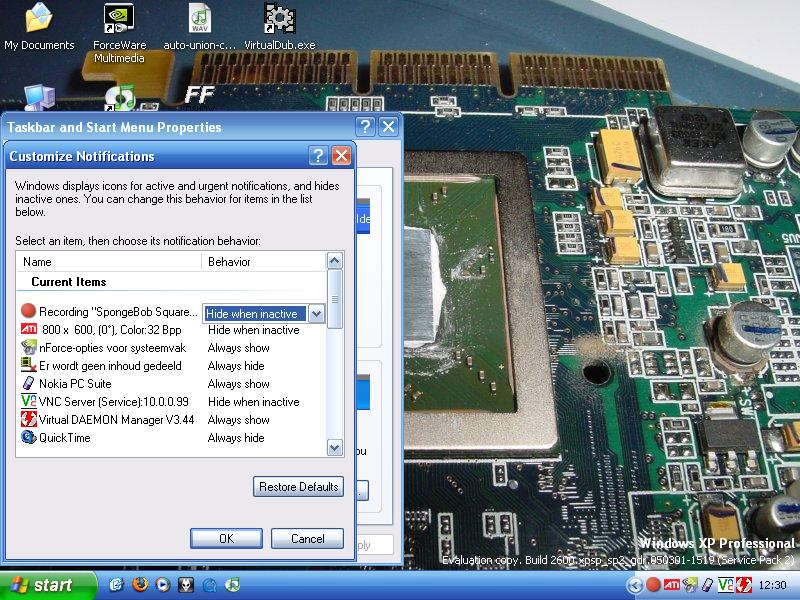Click the VNC Server icon in list

click(29, 401)
